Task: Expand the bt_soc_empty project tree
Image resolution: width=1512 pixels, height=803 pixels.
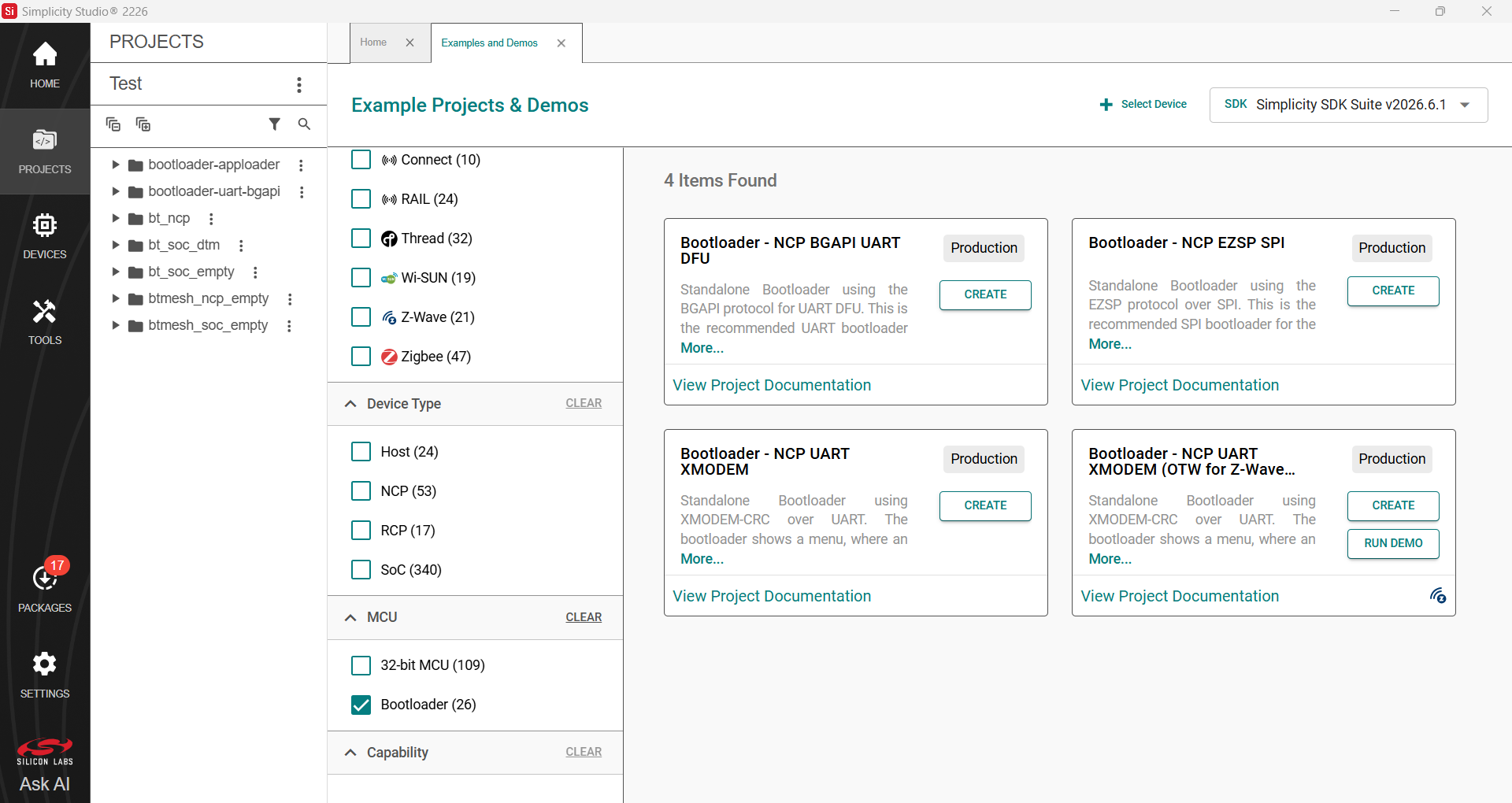Action: point(116,272)
